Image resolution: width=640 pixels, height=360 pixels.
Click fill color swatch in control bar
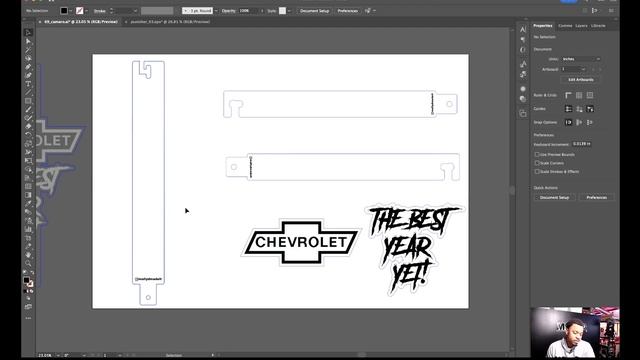(x=64, y=11)
